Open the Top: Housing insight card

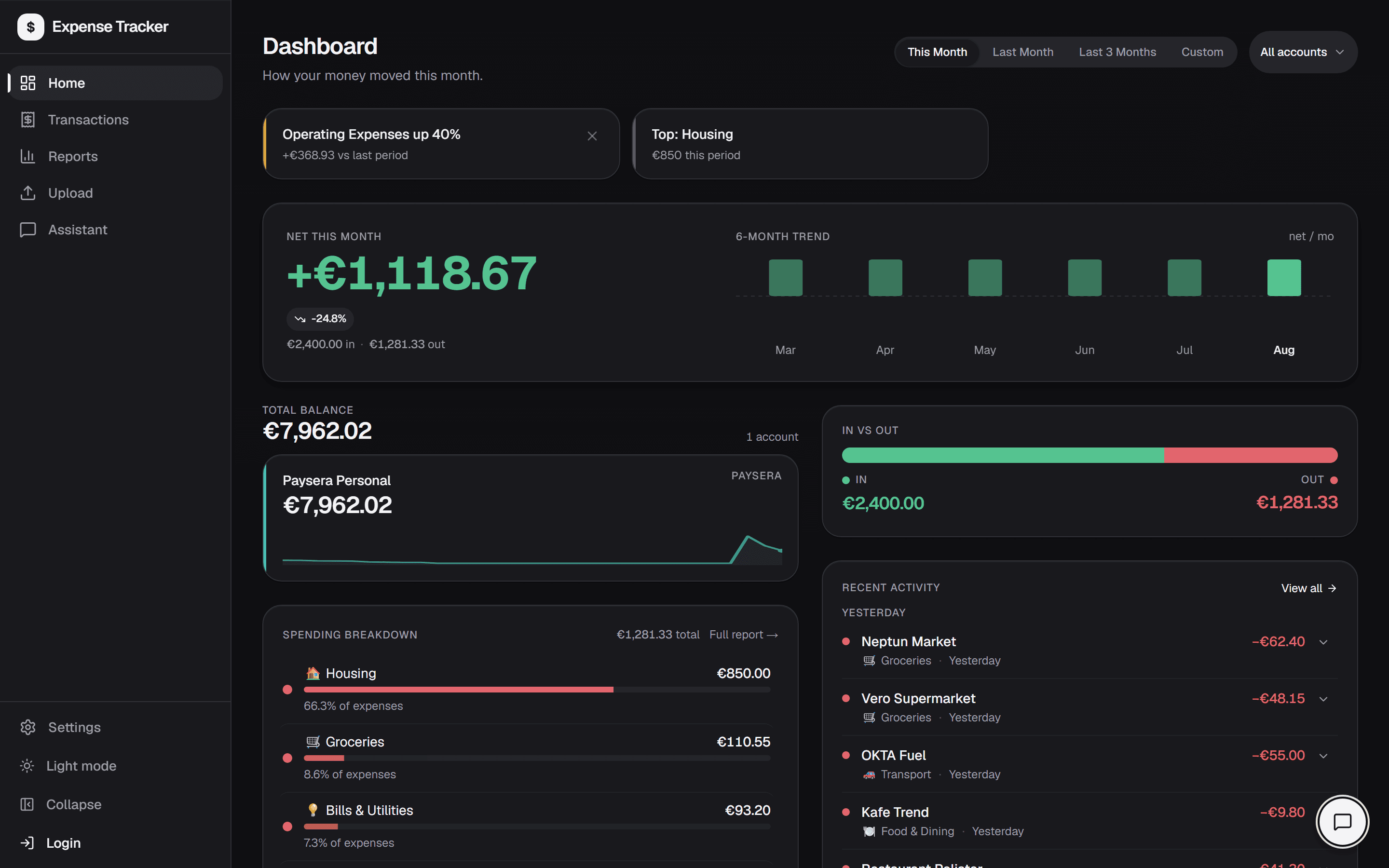pyautogui.click(x=810, y=144)
